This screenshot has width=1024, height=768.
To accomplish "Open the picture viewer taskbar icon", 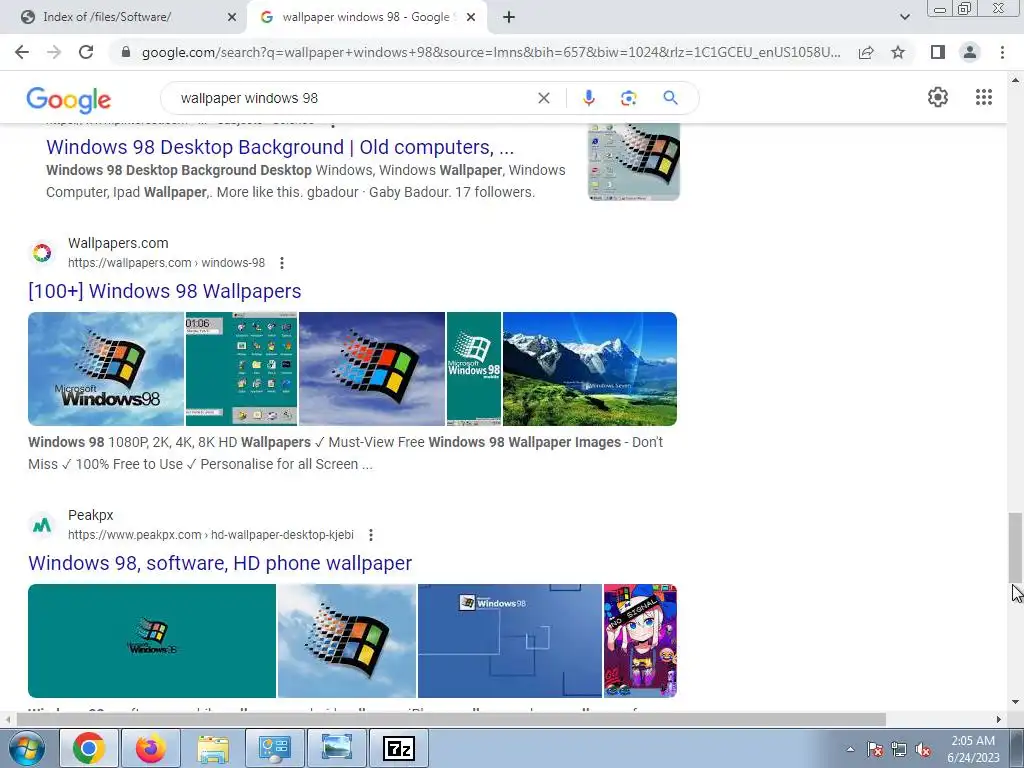I will tap(337, 748).
